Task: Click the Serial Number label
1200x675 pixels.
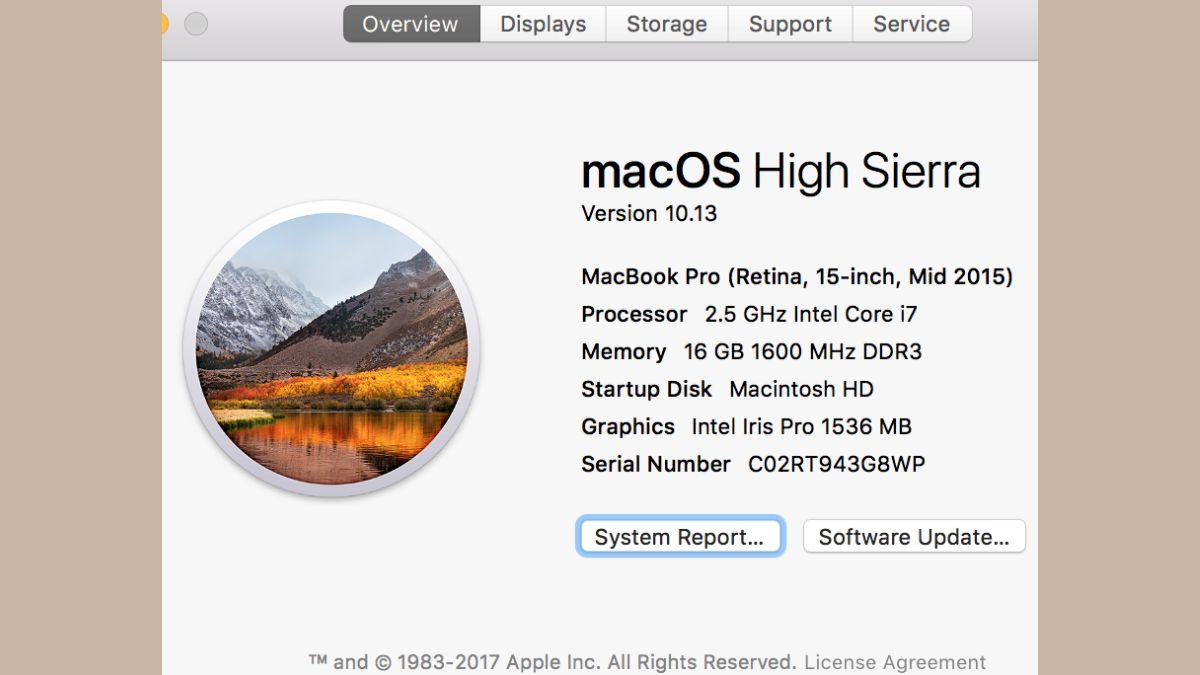Action: [656, 464]
